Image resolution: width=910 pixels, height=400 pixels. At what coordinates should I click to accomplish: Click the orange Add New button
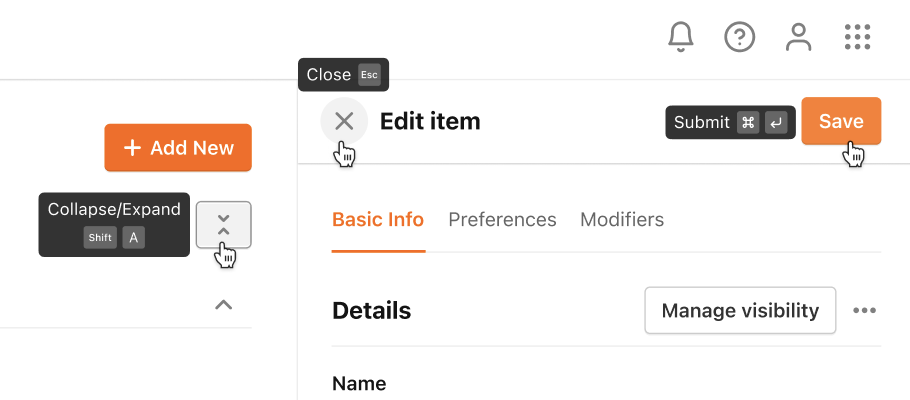pyautogui.click(x=178, y=147)
